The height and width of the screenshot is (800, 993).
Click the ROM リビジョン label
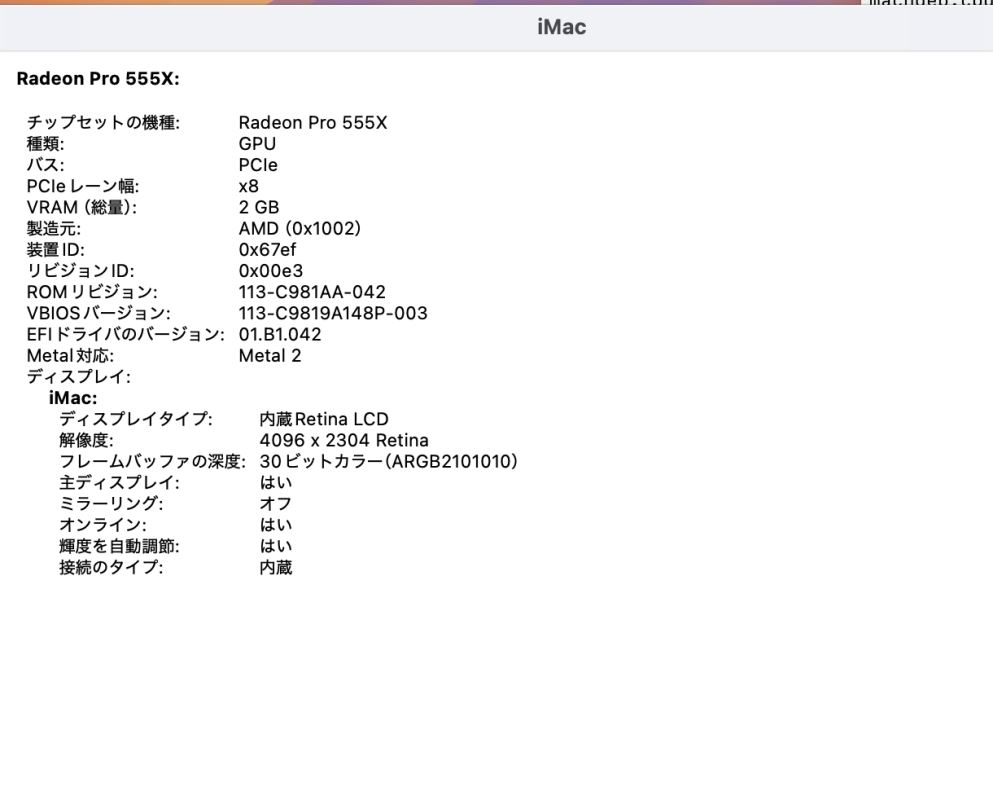click(x=92, y=292)
